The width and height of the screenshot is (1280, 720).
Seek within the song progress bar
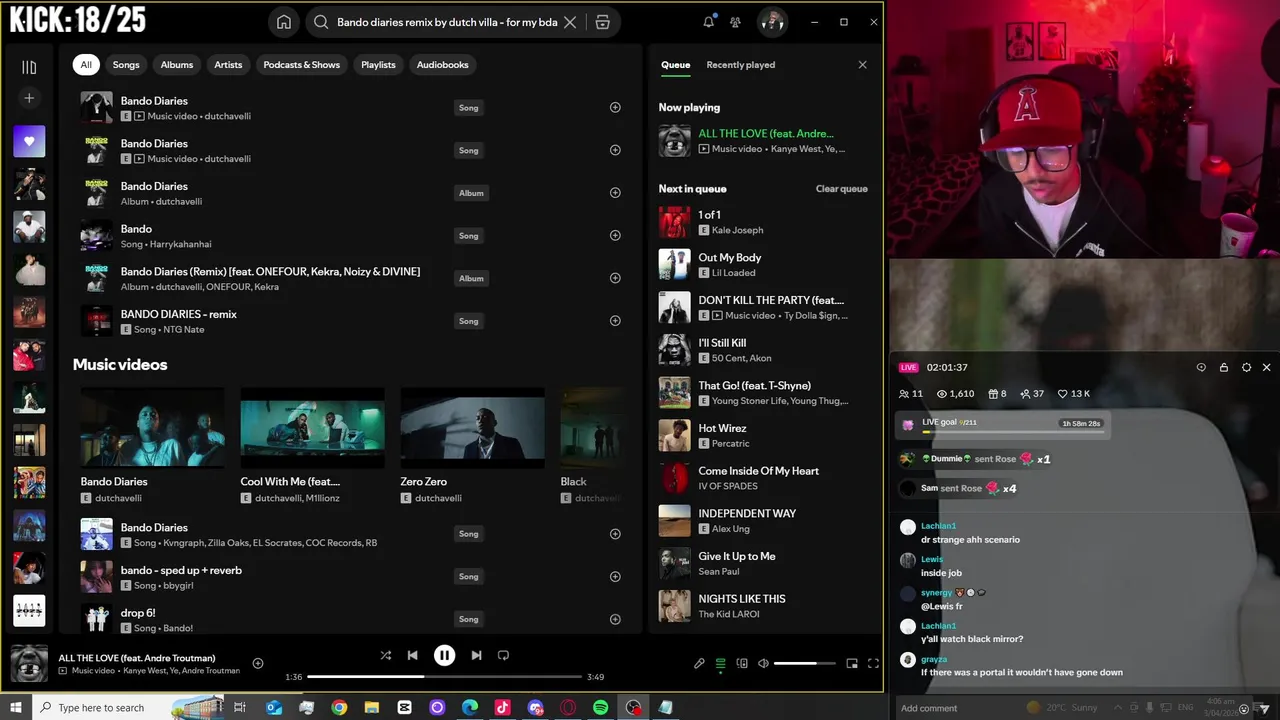[444, 677]
